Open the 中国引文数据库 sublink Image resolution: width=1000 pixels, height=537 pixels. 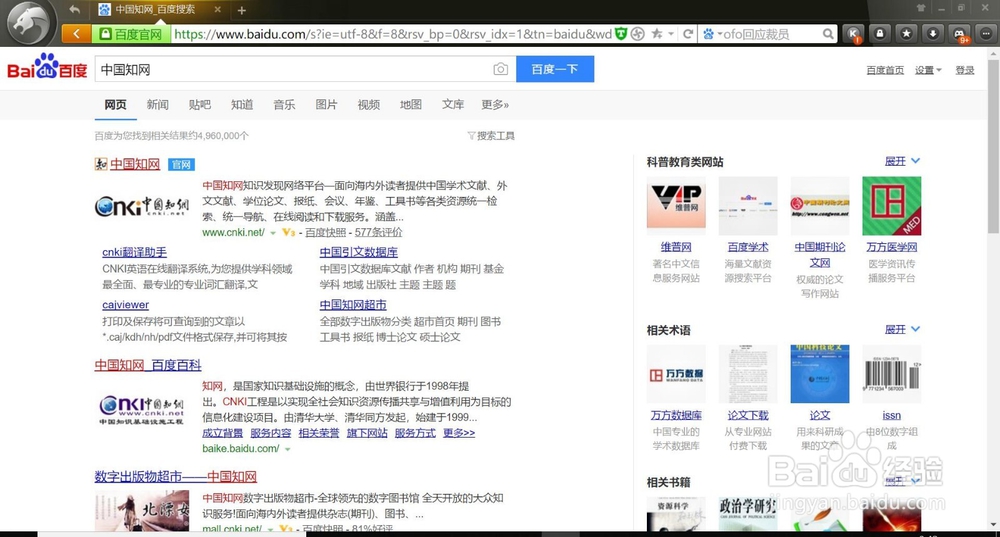(358, 253)
